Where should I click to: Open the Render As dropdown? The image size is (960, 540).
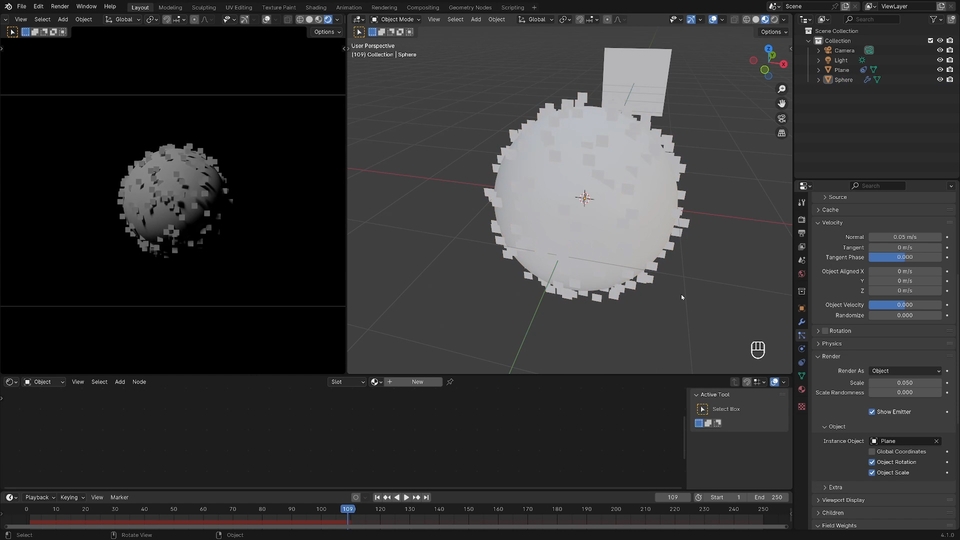(x=905, y=371)
